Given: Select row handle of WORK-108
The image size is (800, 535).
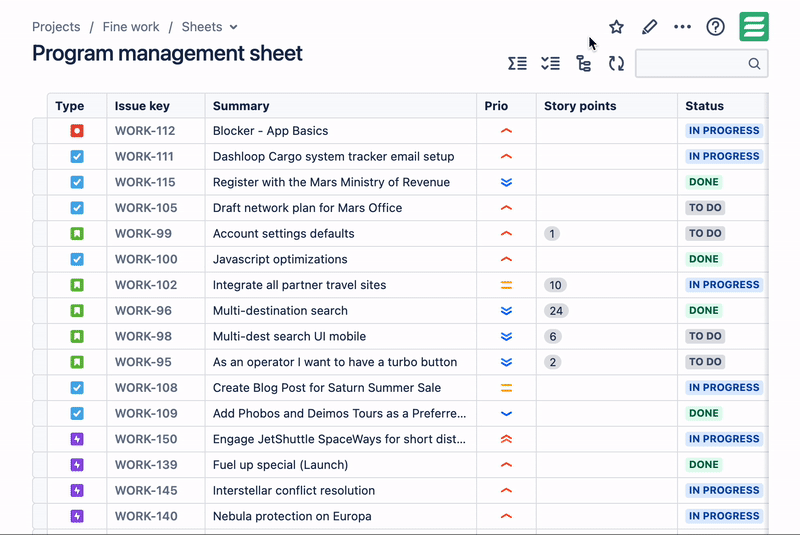Looking at the screenshot, I should (x=40, y=388).
